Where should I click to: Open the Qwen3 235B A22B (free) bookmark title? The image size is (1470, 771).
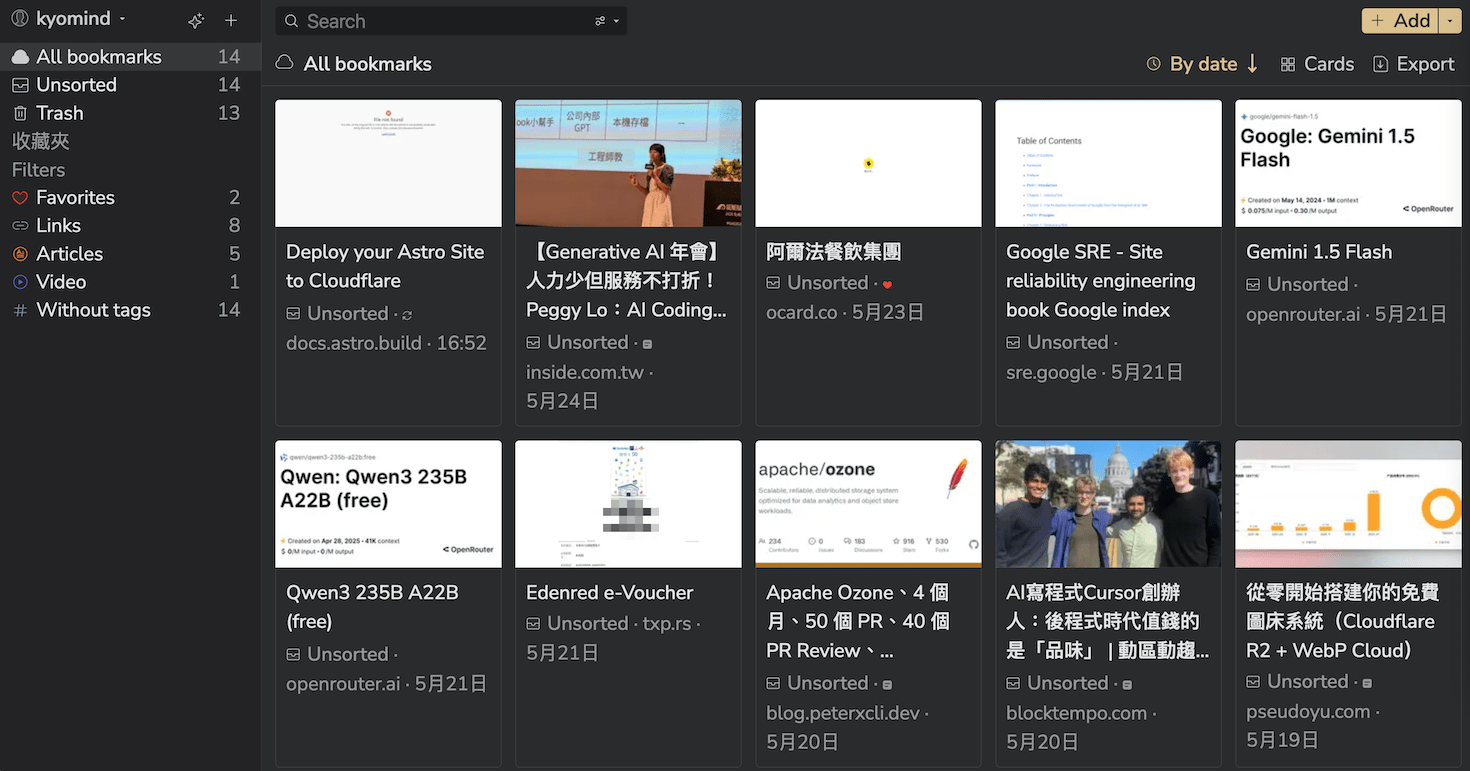(x=372, y=607)
